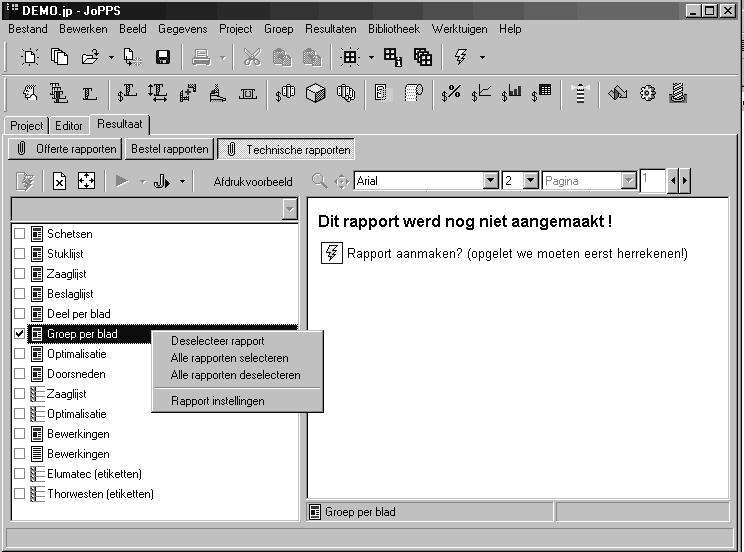Open the Bibliotheek menu
This screenshot has width=744, height=552.
click(x=394, y=29)
